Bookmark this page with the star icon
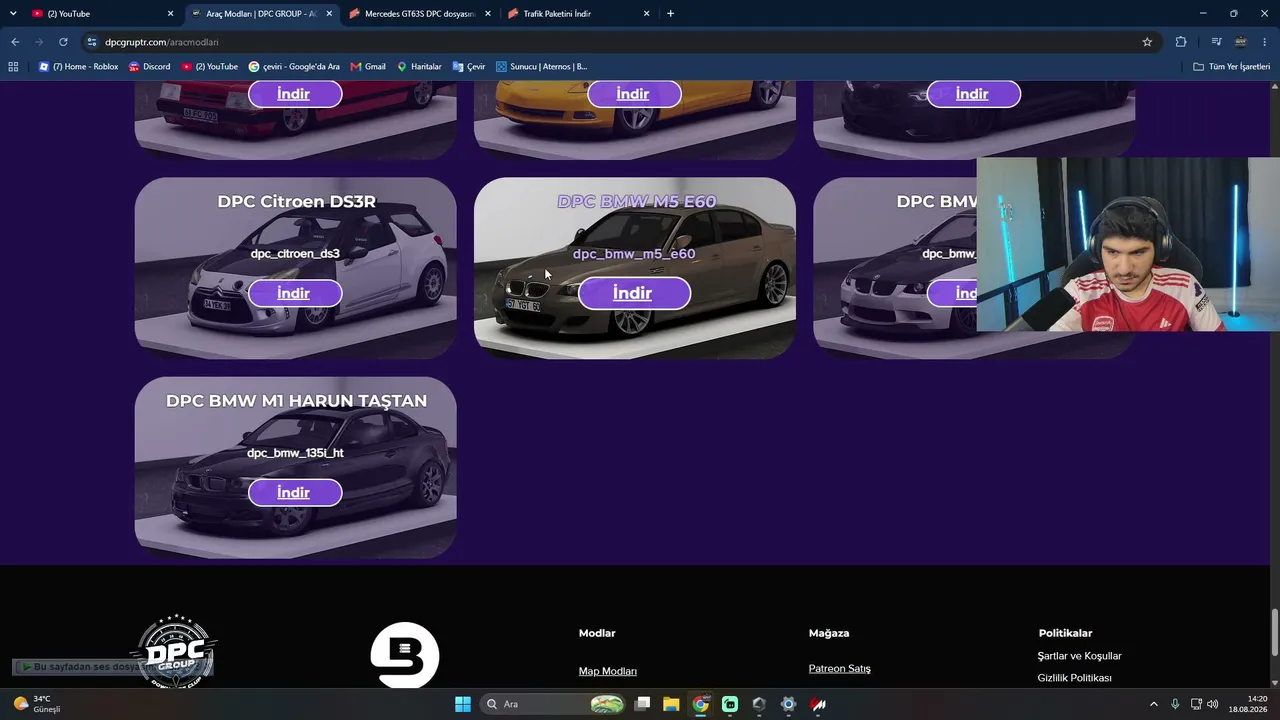The image size is (1280, 720). (x=1147, y=42)
